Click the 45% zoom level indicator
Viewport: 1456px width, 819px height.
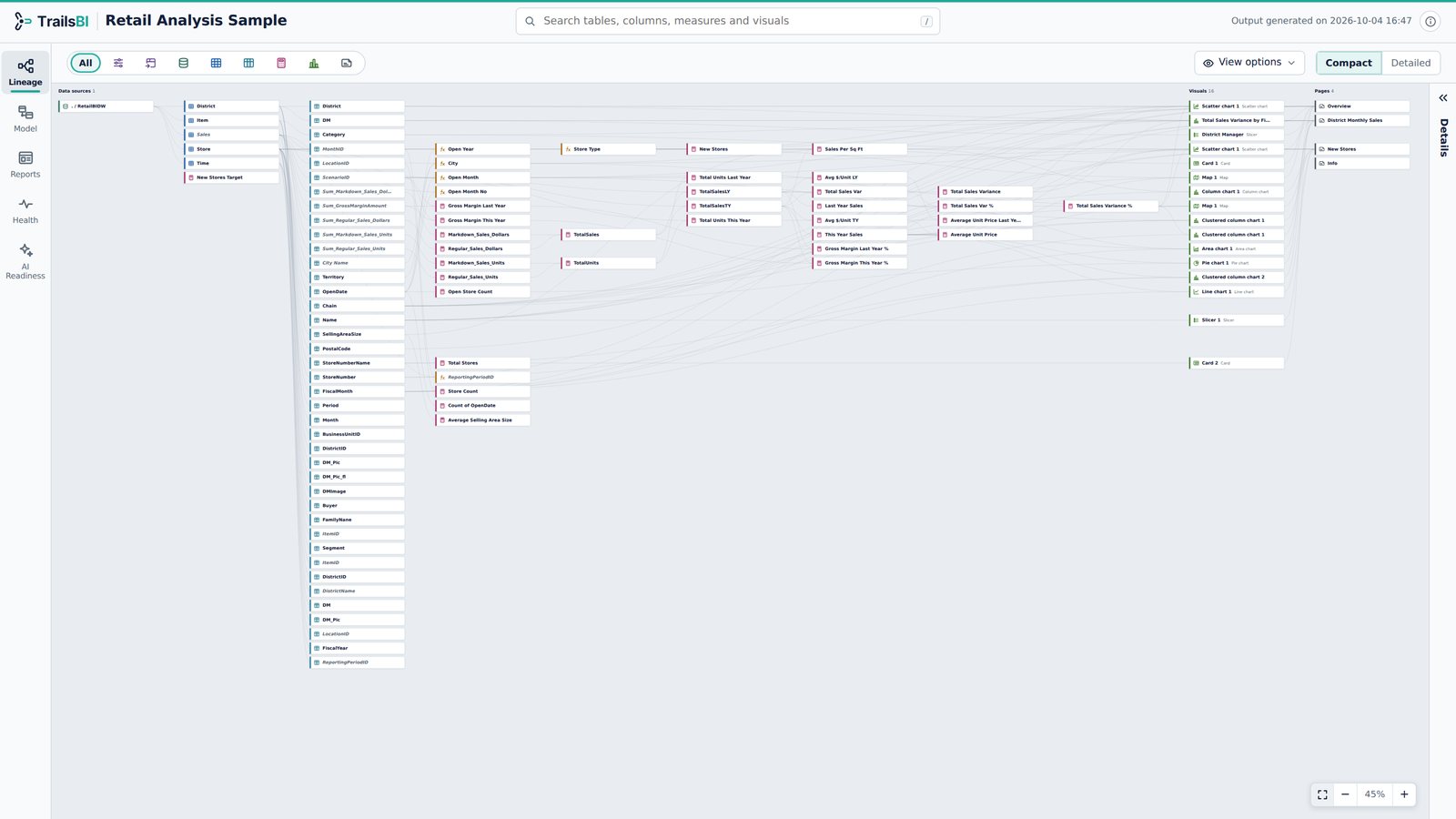click(x=1374, y=794)
